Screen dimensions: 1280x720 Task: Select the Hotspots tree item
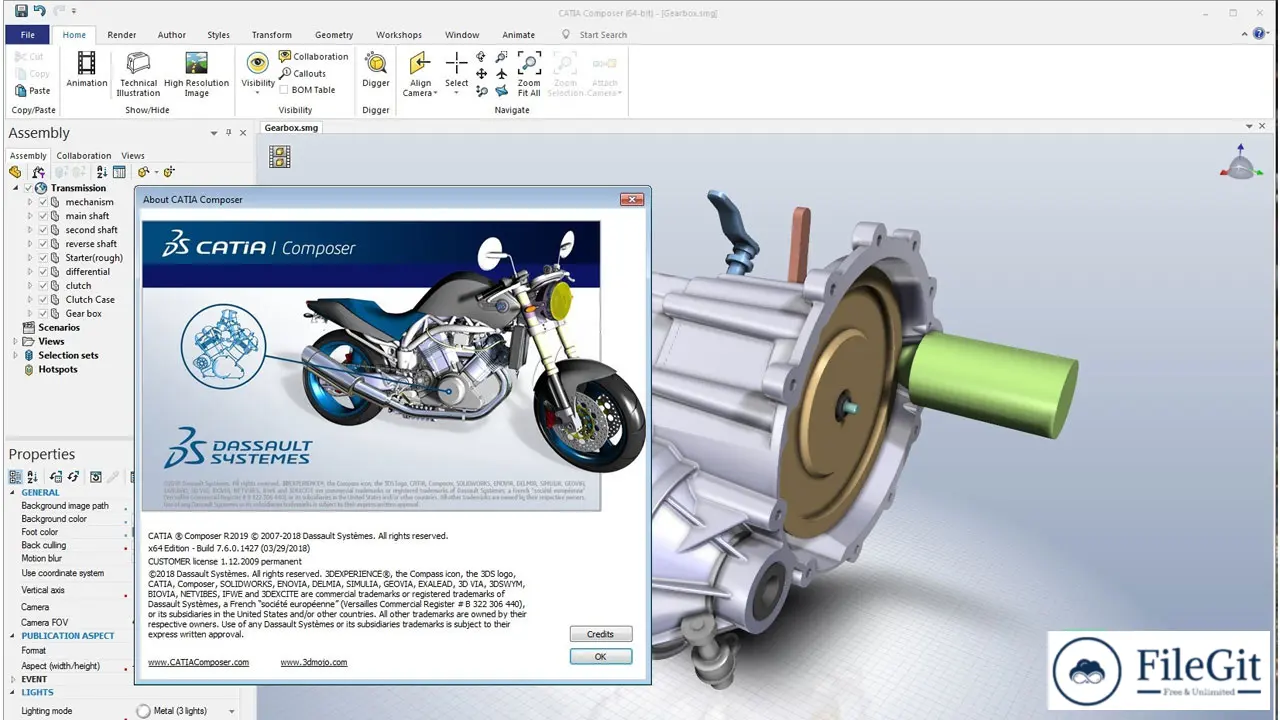58,369
